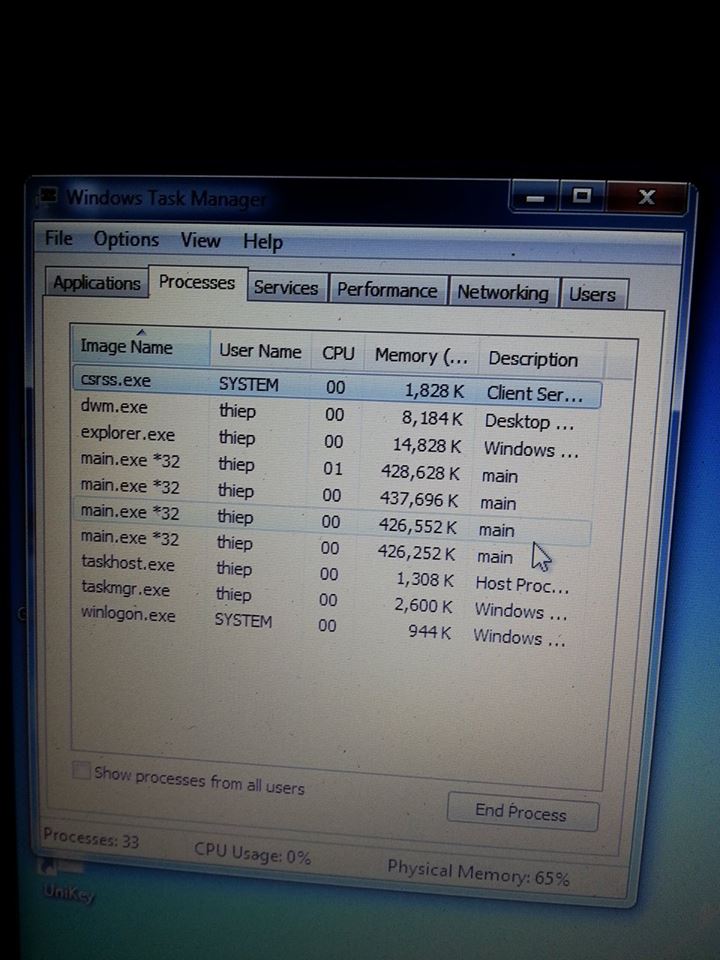Open the File menu
Screen dimensions: 720x960
tap(59, 239)
